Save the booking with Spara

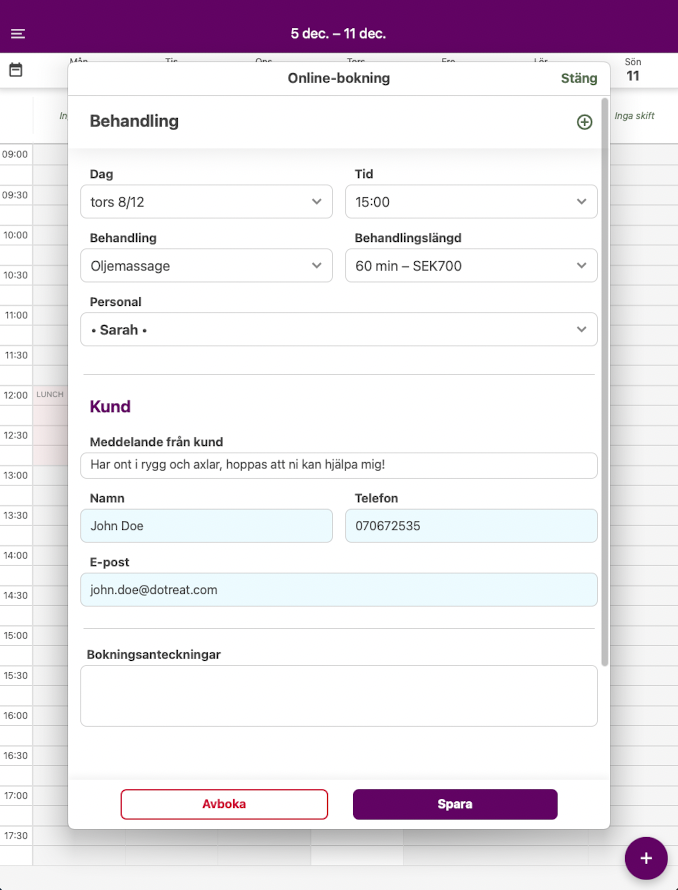(455, 804)
